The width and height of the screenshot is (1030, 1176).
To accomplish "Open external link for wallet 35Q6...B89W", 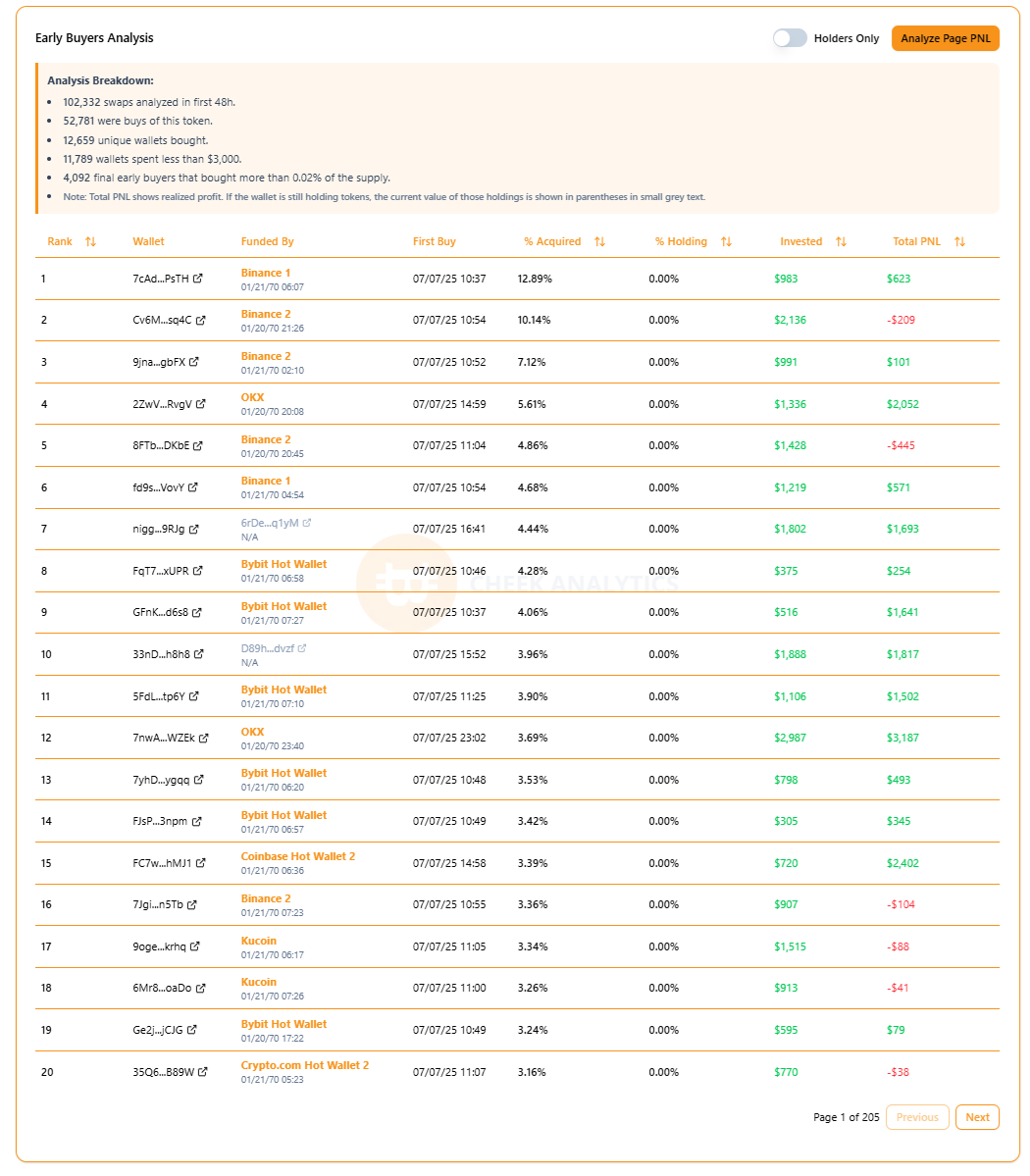I will 203,1072.
